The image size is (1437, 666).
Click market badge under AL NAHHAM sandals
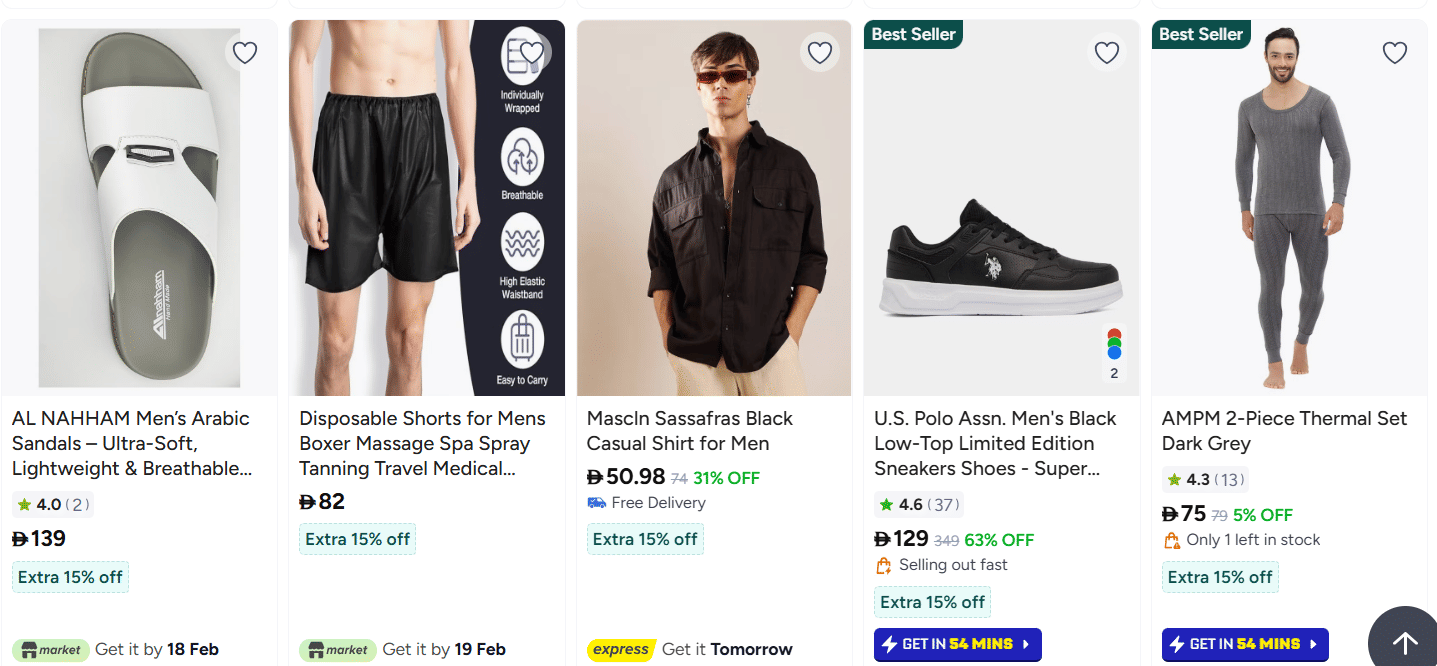click(51, 650)
